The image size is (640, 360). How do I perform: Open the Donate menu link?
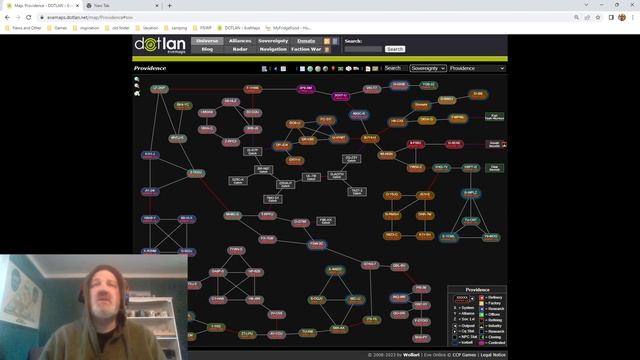[306, 41]
